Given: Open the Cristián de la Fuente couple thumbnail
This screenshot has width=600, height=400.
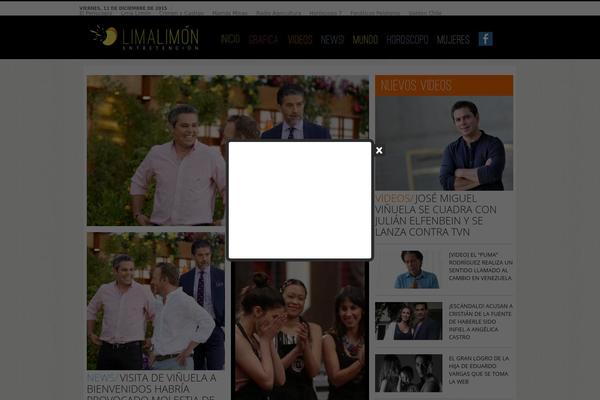Looking at the screenshot, I should pyautogui.click(x=409, y=321).
